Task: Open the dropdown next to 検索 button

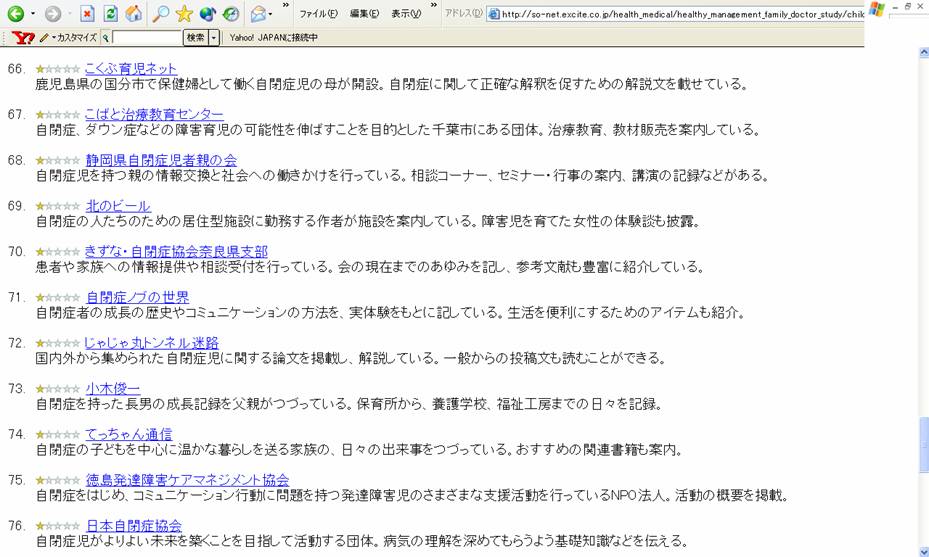Action: click(214, 37)
